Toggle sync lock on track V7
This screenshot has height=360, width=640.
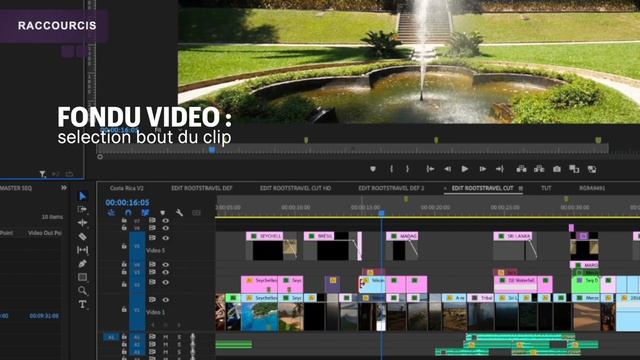pyautogui.click(x=152, y=220)
